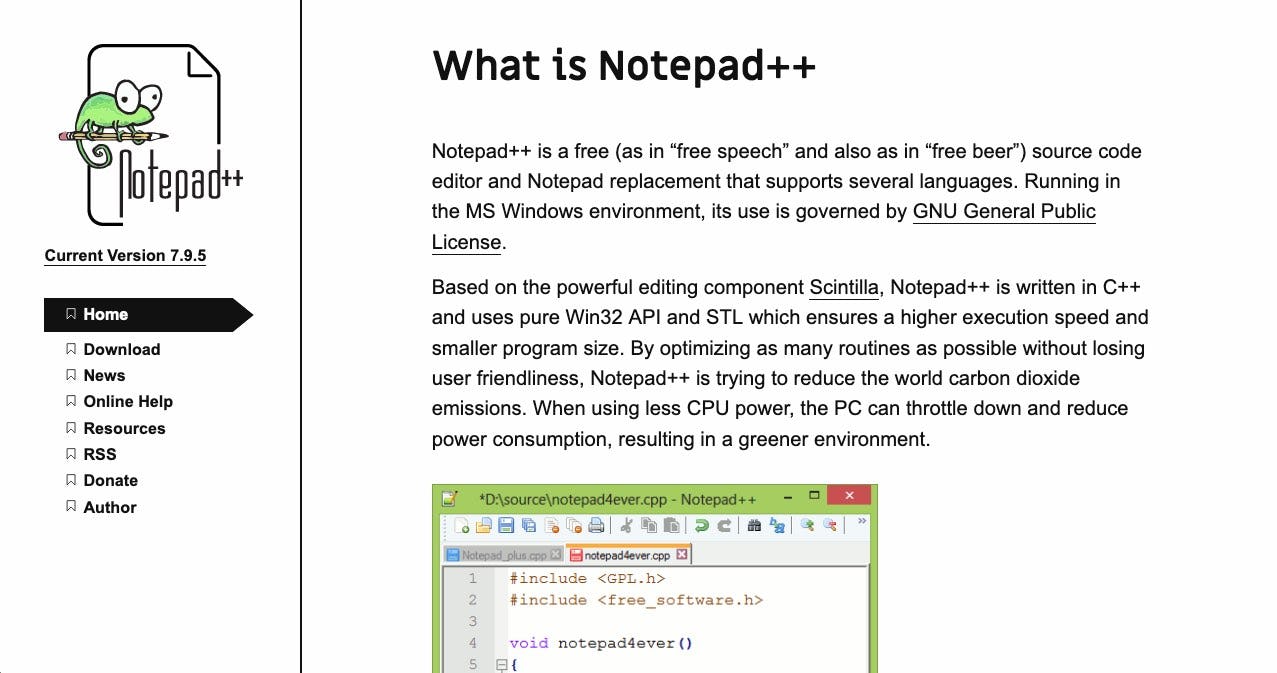The width and height of the screenshot is (1277, 673).
Task: Open Find using the binoculars icon
Action: pyautogui.click(x=755, y=527)
